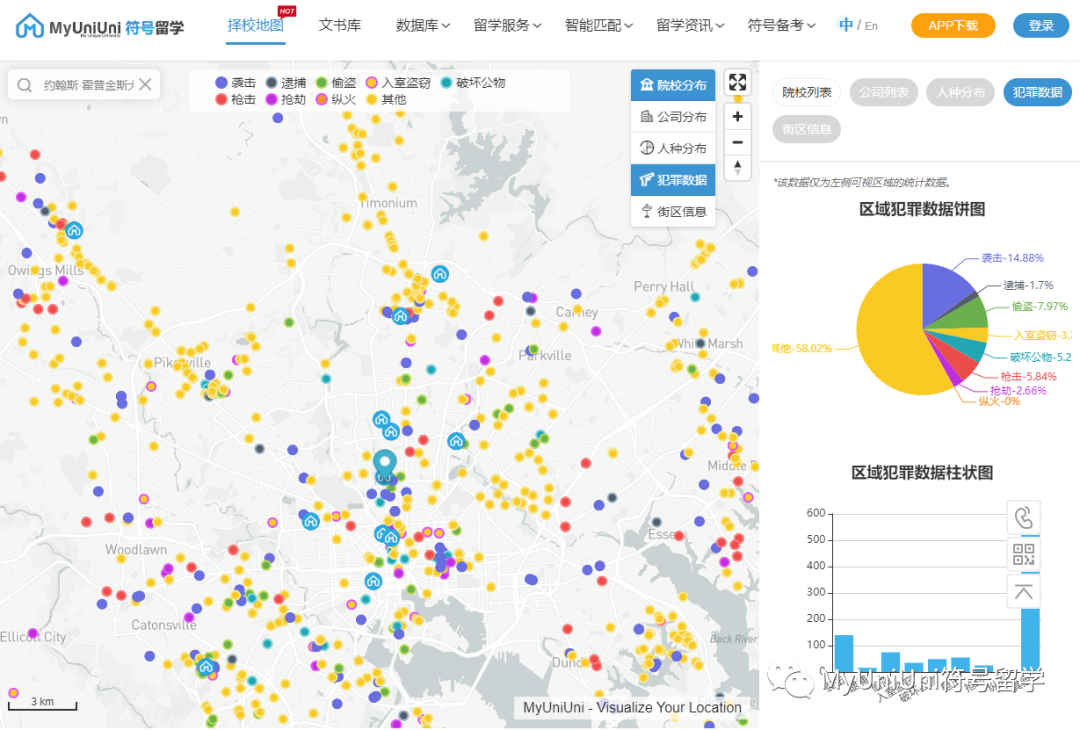Click the phone contact floating icon

1024,517
